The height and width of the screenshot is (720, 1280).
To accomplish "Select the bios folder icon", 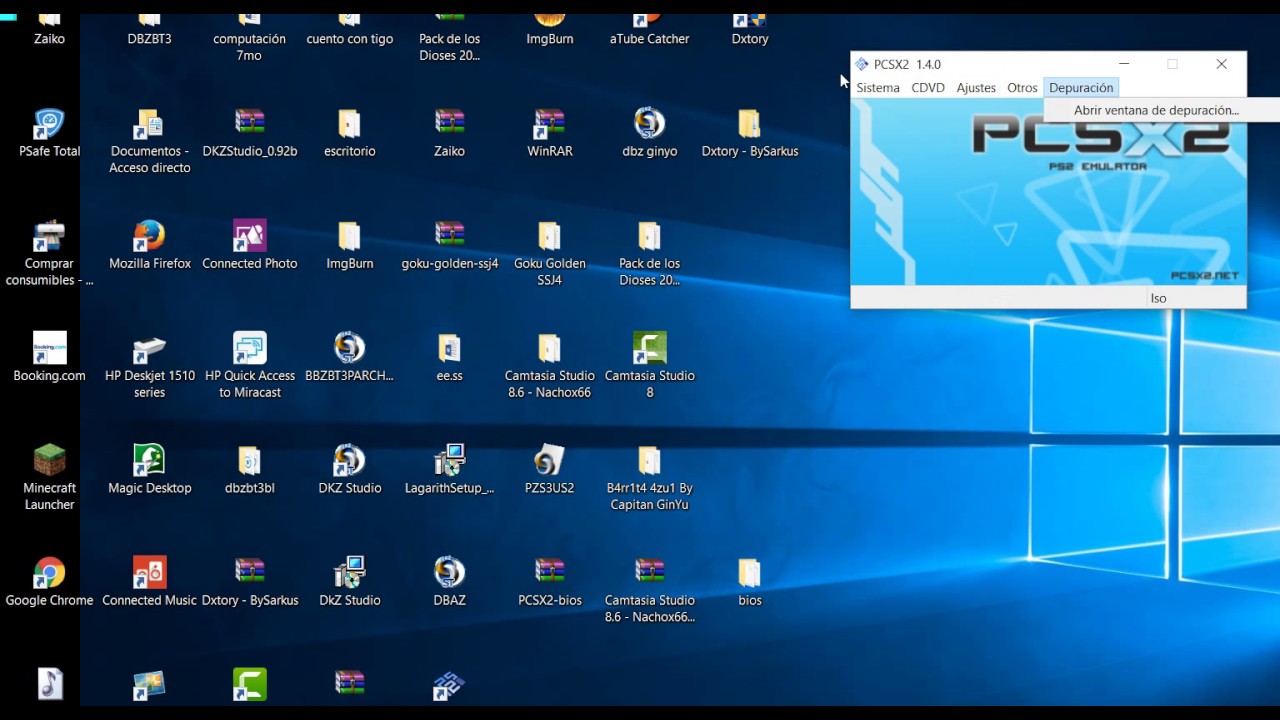I will (750, 582).
